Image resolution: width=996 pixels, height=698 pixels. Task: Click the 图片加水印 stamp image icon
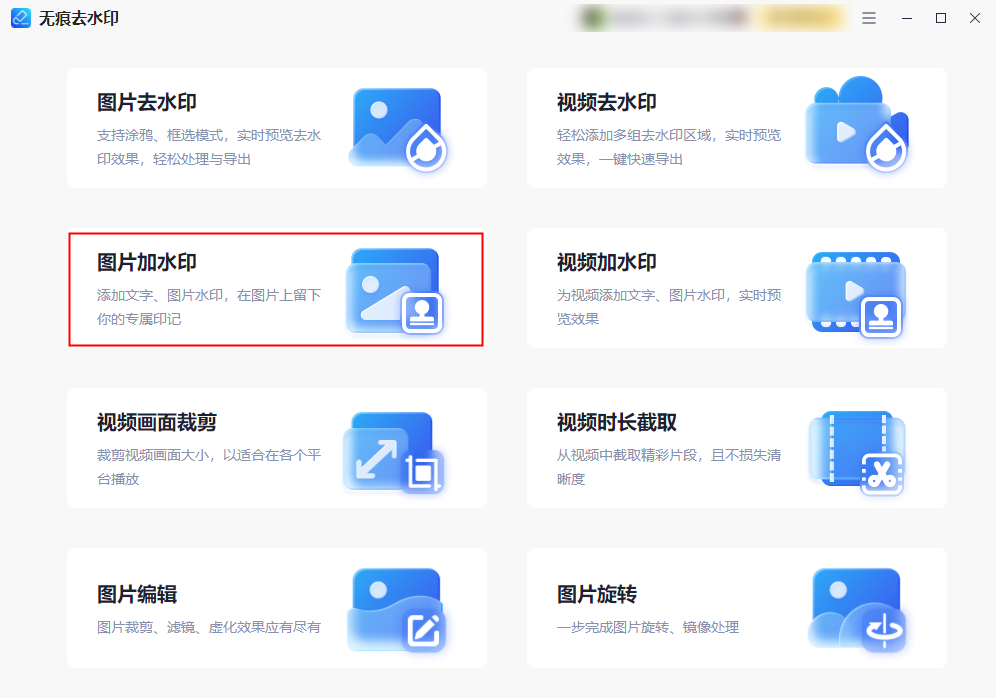click(394, 291)
